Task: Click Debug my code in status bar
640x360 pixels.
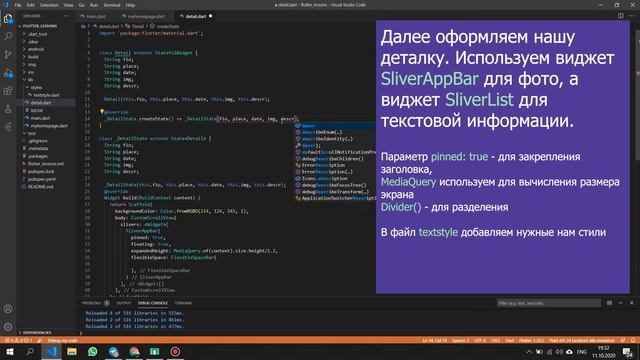Action: [62, 340]
